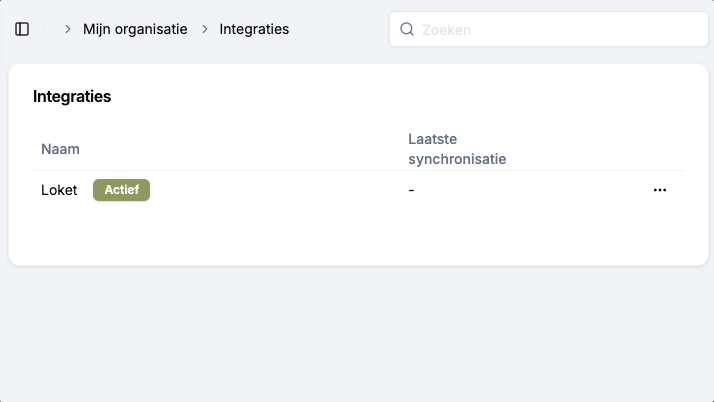
Task: Click the empty Naam cell right of Actief
Action: click(270, 190)
